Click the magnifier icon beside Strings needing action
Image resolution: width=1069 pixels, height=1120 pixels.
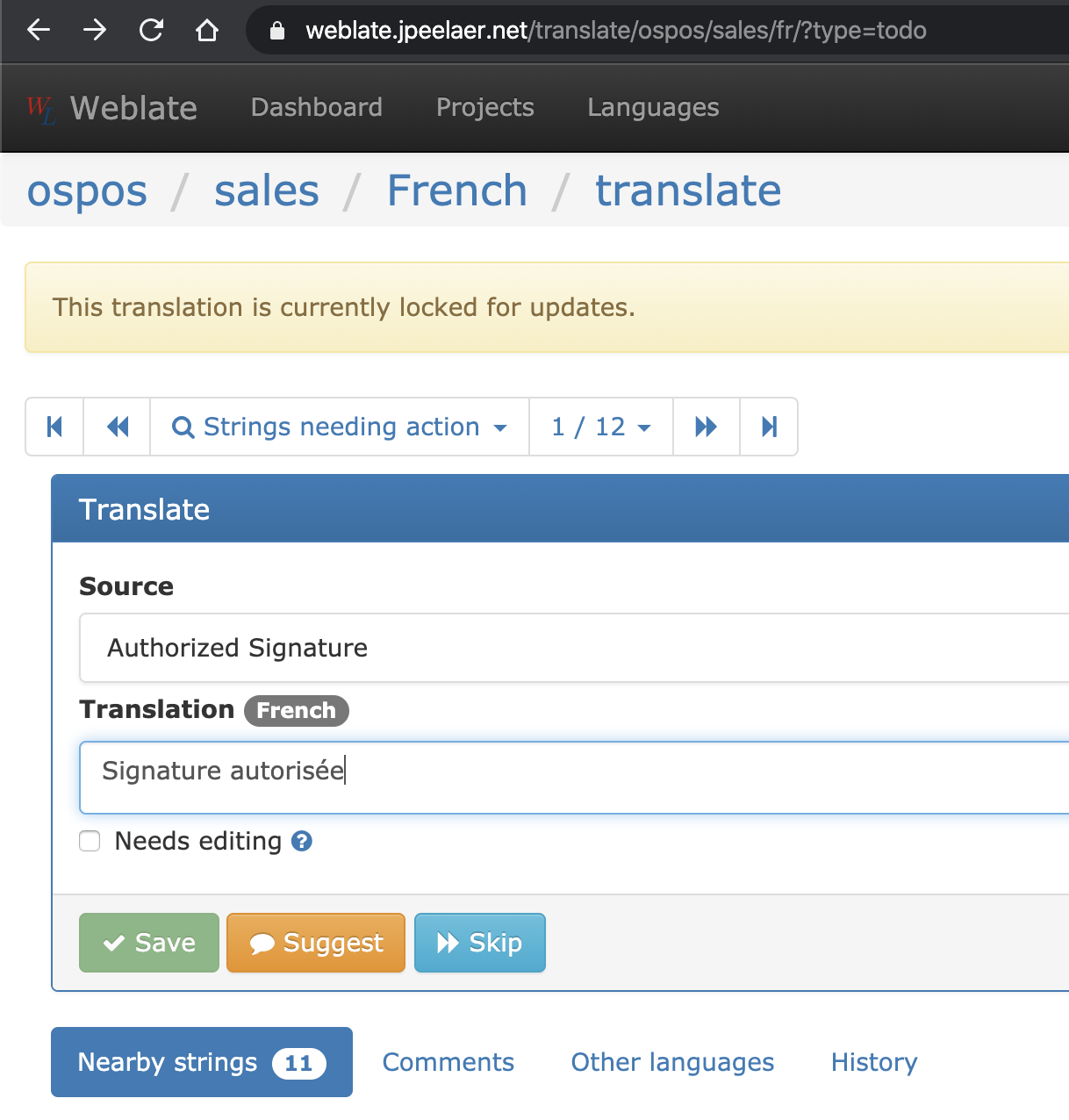(183, 427)
